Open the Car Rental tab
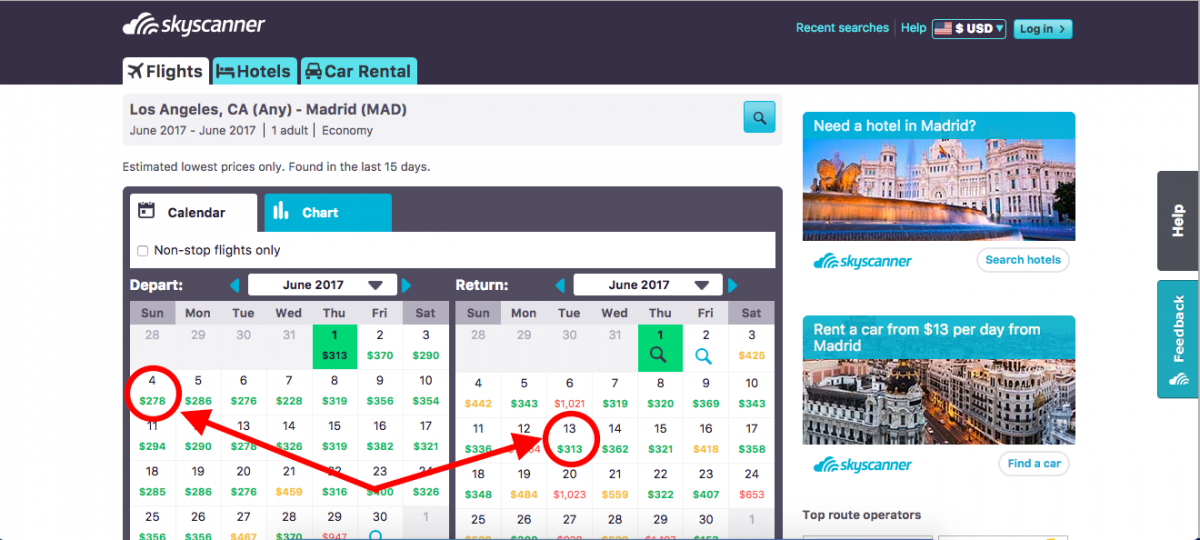 pyautogui.click(x=358, y=71)
